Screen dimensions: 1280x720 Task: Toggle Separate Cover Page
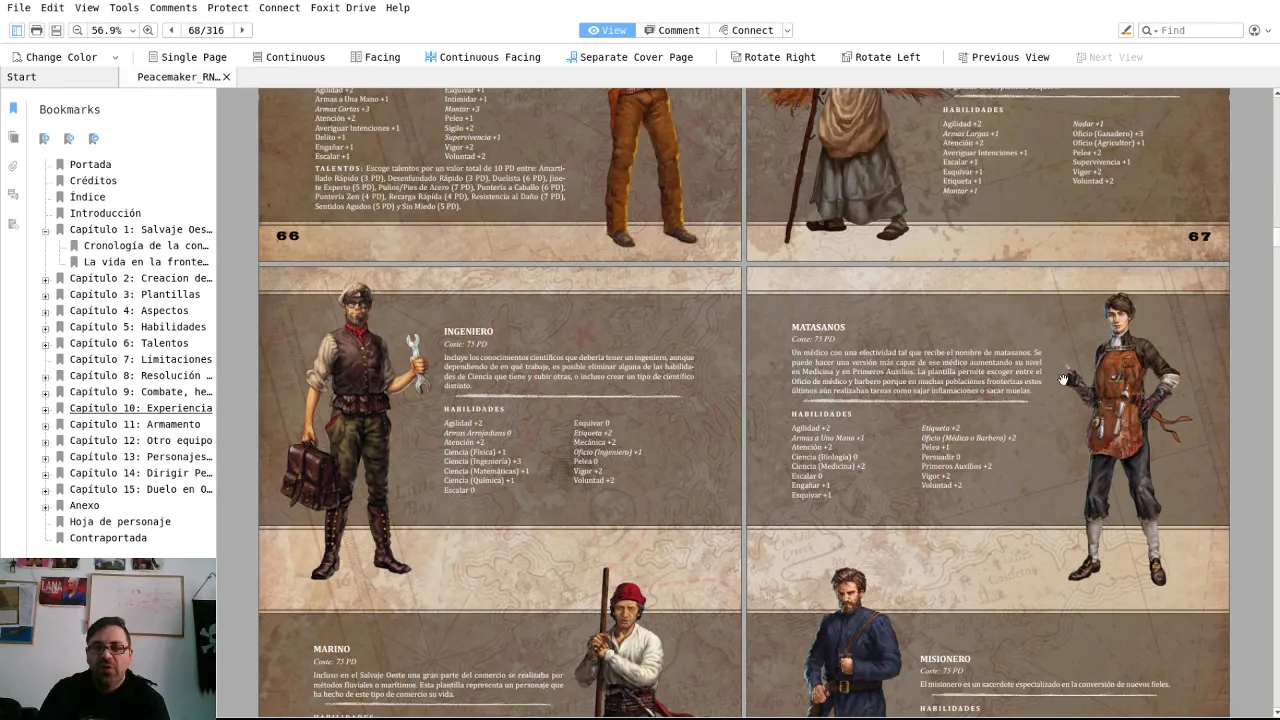point(629,57)
